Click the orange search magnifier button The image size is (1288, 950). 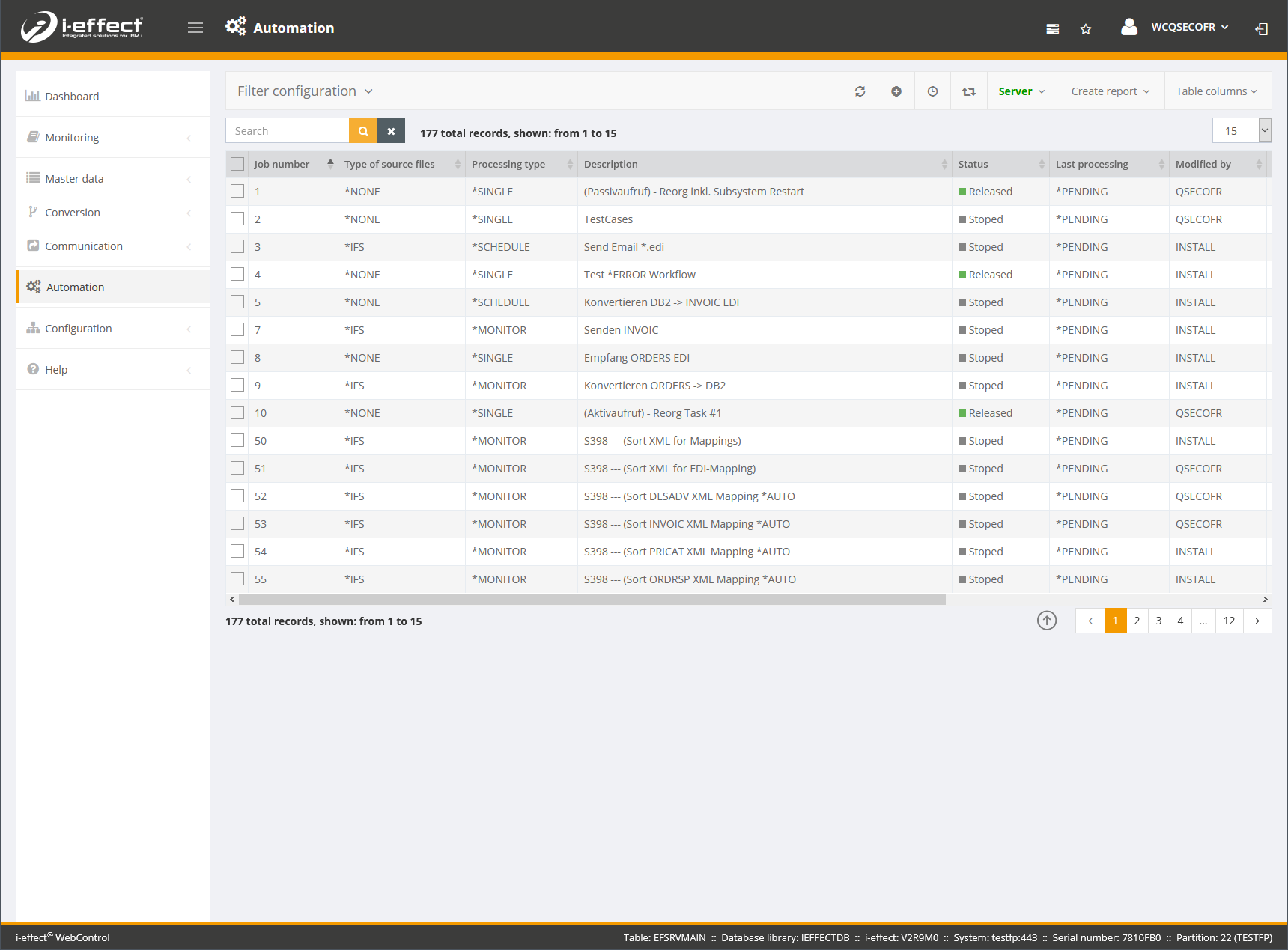tap(363, 131)
